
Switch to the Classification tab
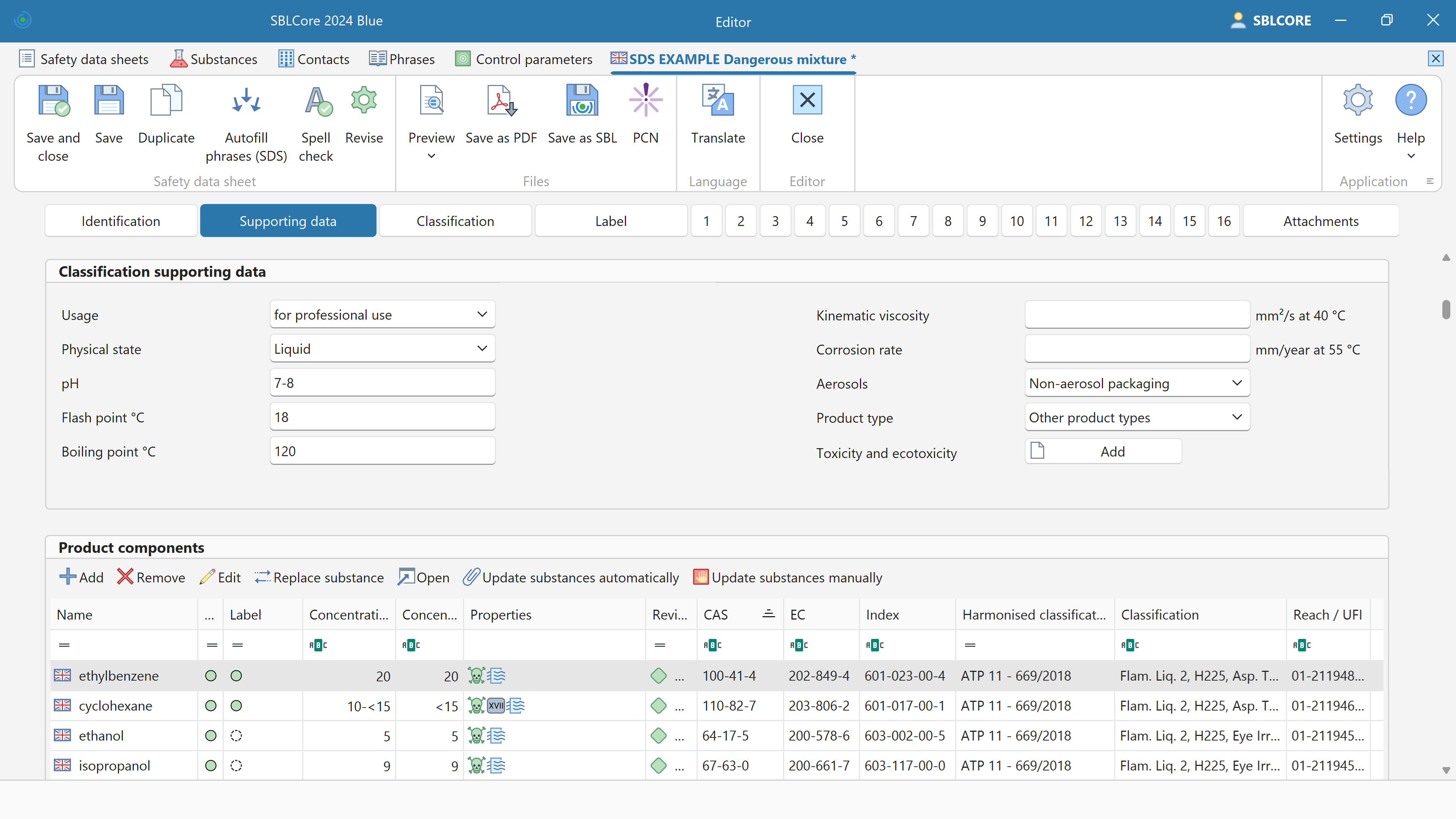(455, 221)
